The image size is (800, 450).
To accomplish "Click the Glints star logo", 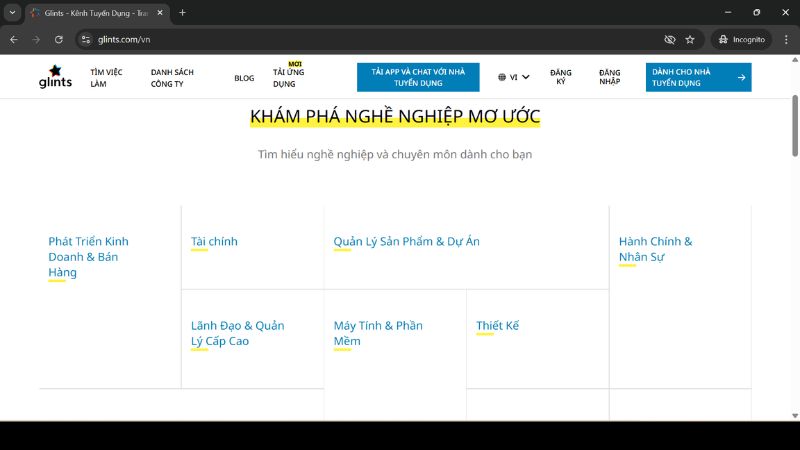I will [55, 77].
